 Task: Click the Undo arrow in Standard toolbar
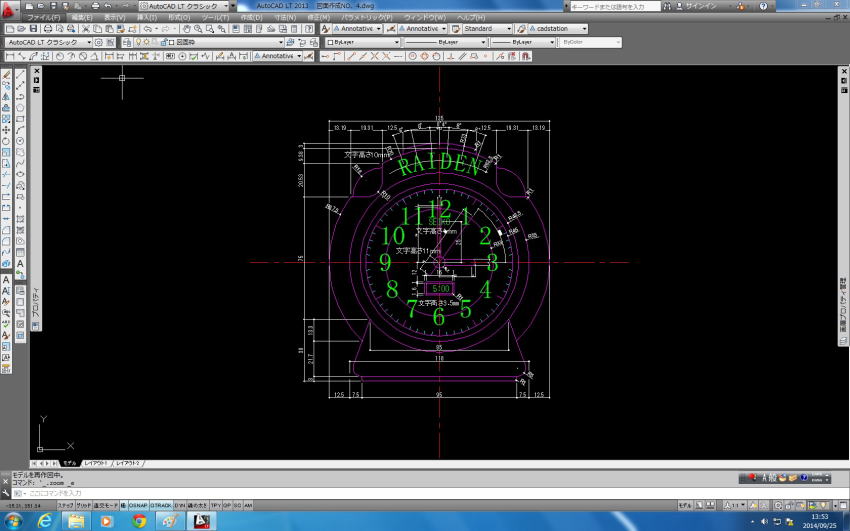(x=147, y=29)
